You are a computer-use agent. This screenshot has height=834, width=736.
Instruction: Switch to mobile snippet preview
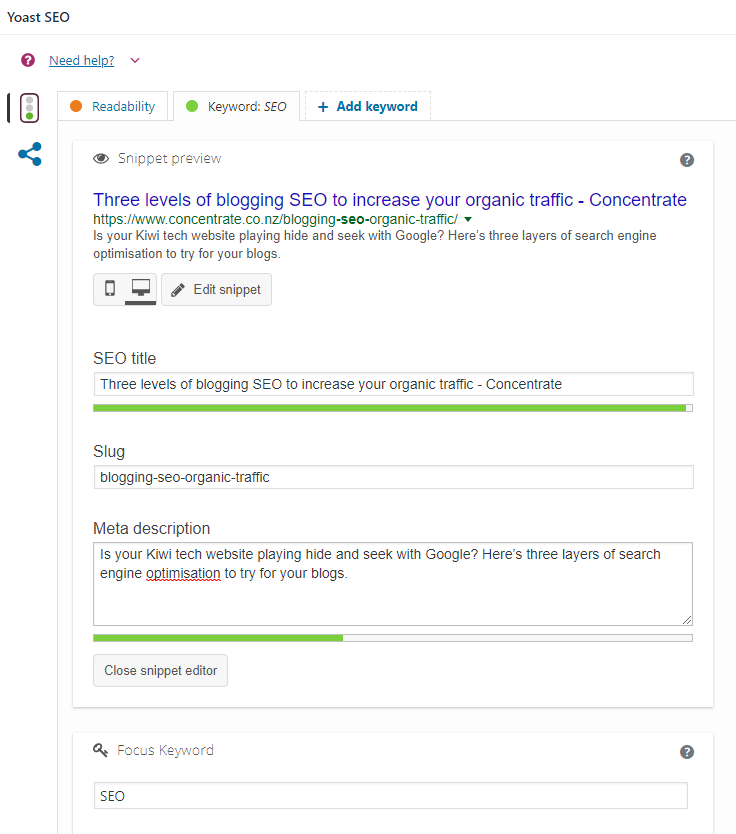coord(110,289)
